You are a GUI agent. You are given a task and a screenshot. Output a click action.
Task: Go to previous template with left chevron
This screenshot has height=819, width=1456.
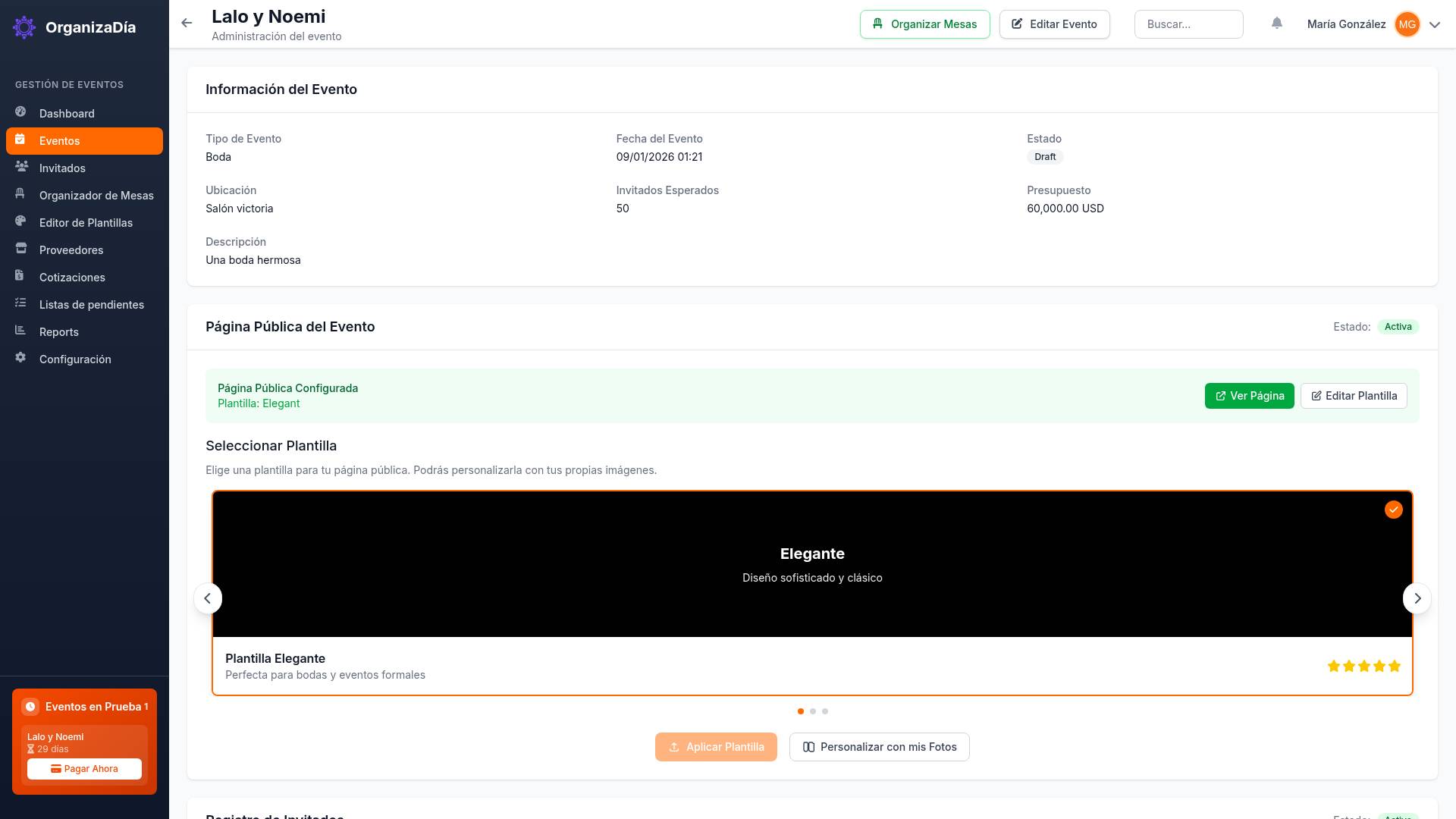coord(208,598)
